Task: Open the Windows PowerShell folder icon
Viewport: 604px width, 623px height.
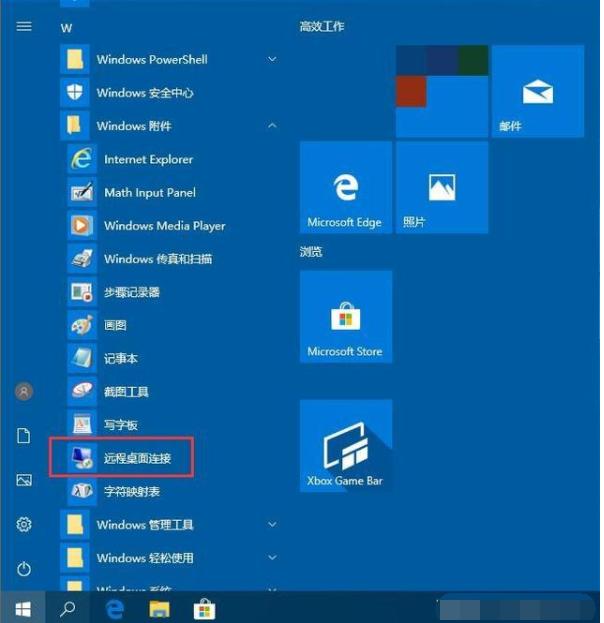Action: (x=75, y=59)
